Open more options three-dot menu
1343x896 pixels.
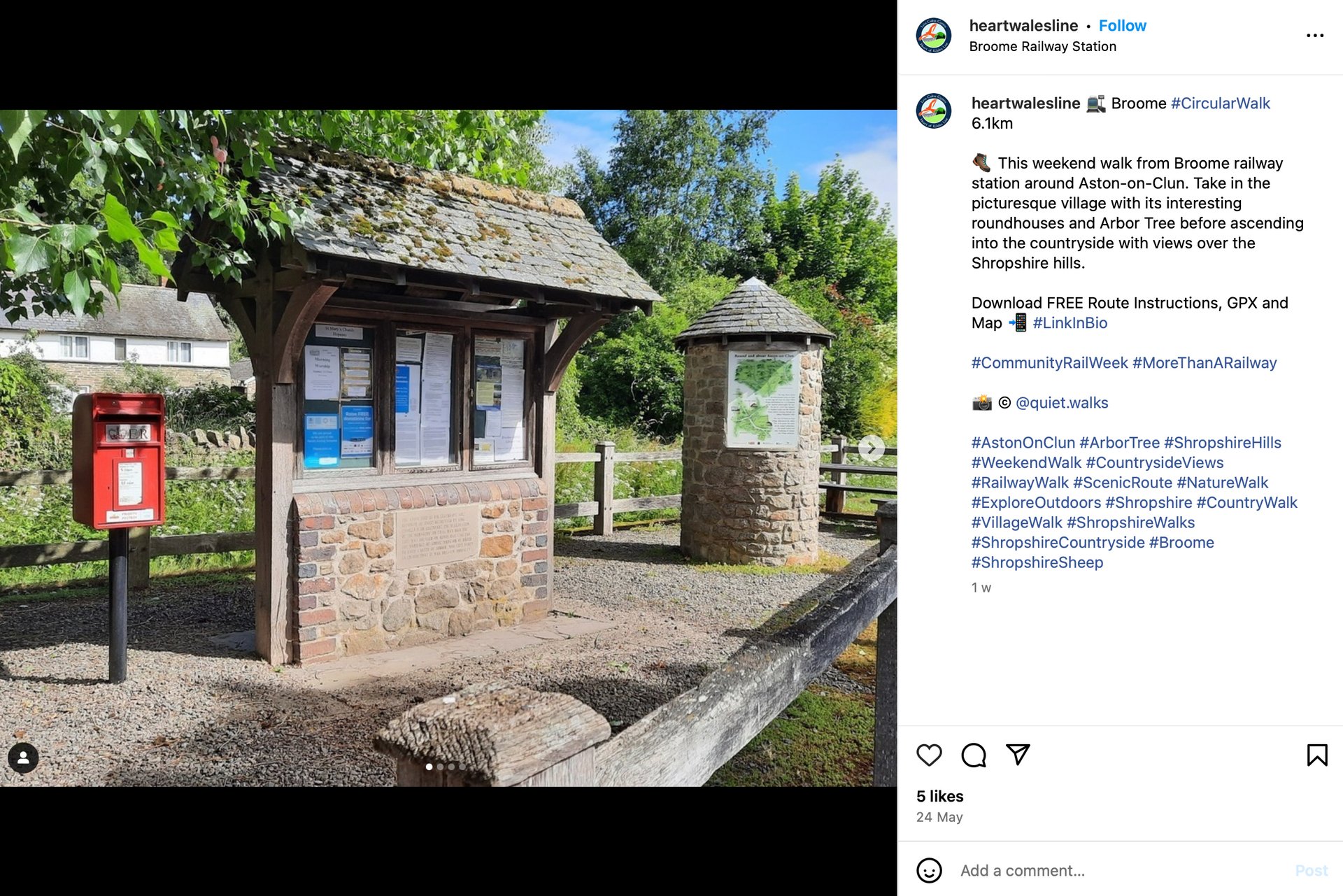click(x=1315, y=36)
